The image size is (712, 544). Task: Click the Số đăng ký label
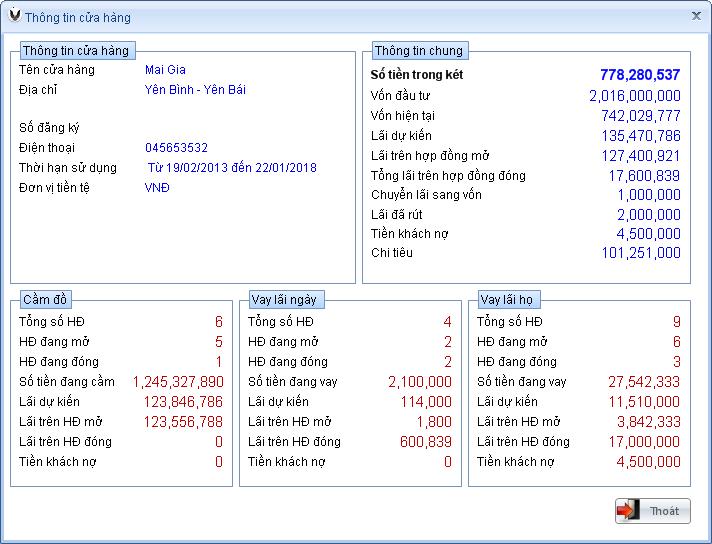[49, 128]
